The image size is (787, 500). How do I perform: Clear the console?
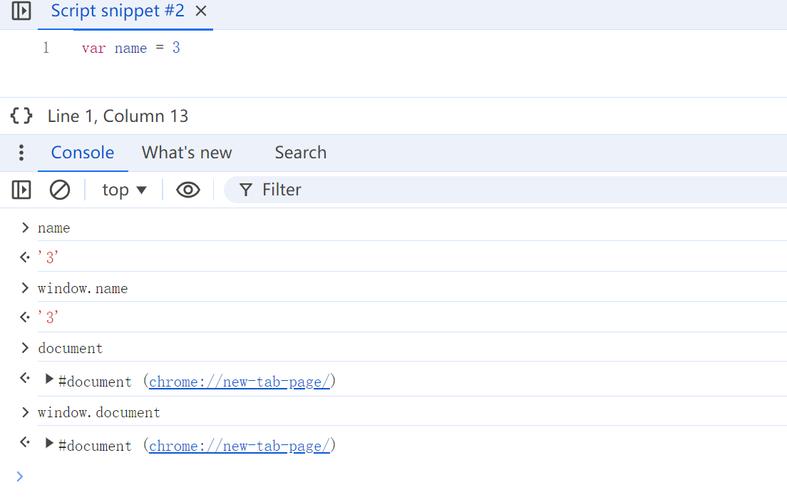coord(60,190)
